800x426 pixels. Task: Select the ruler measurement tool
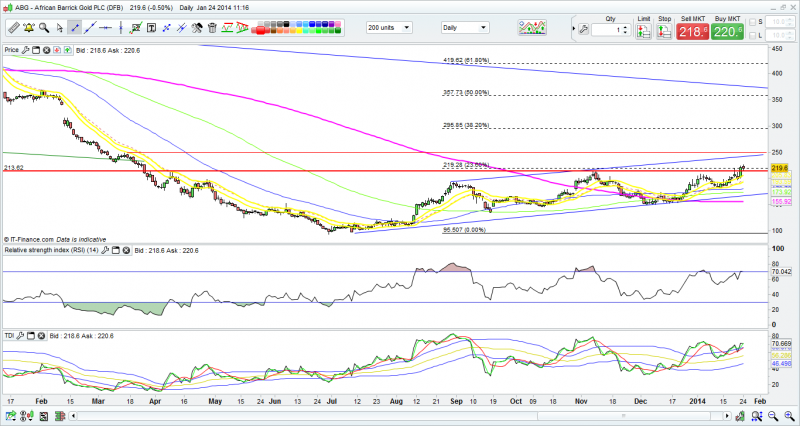click(13, 29)
